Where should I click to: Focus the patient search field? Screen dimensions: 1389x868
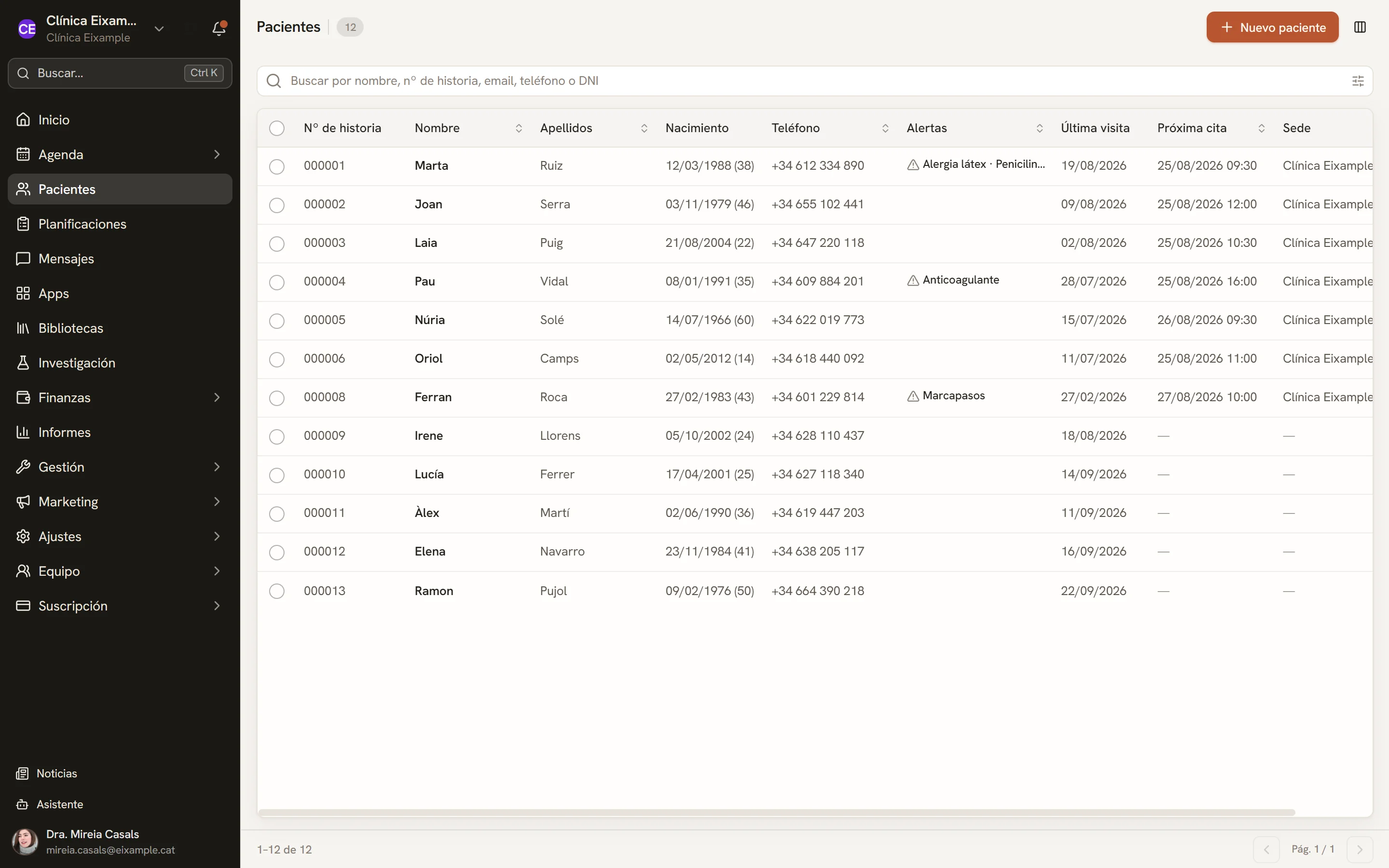tap(815, 81)
